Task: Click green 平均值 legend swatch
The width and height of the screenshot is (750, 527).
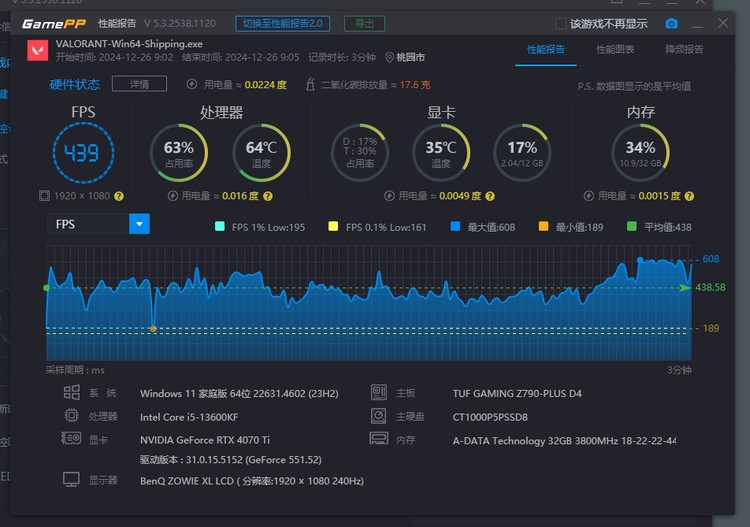Action: 631,226
